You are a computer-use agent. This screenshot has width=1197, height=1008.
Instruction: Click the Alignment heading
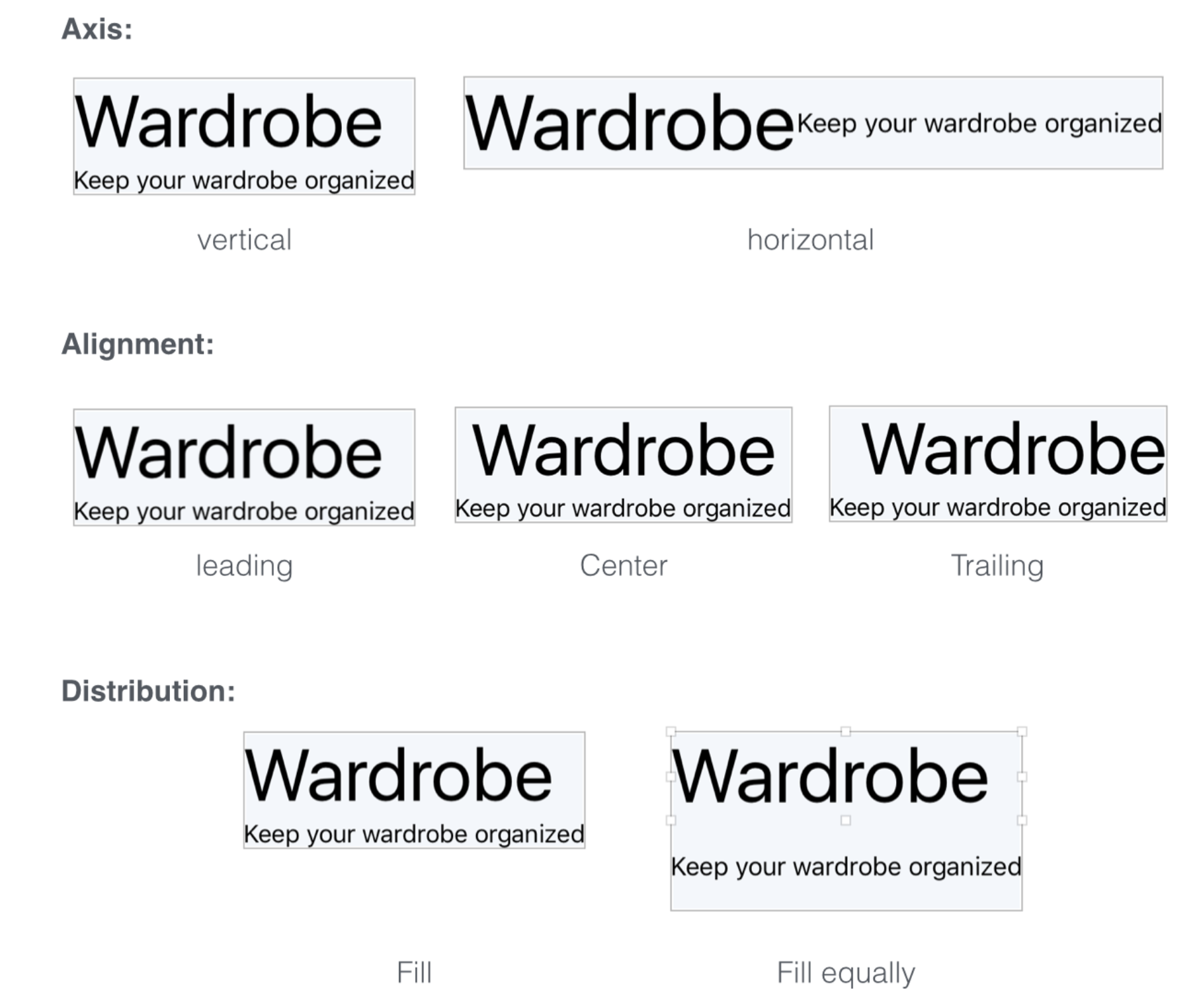(138, 345)
